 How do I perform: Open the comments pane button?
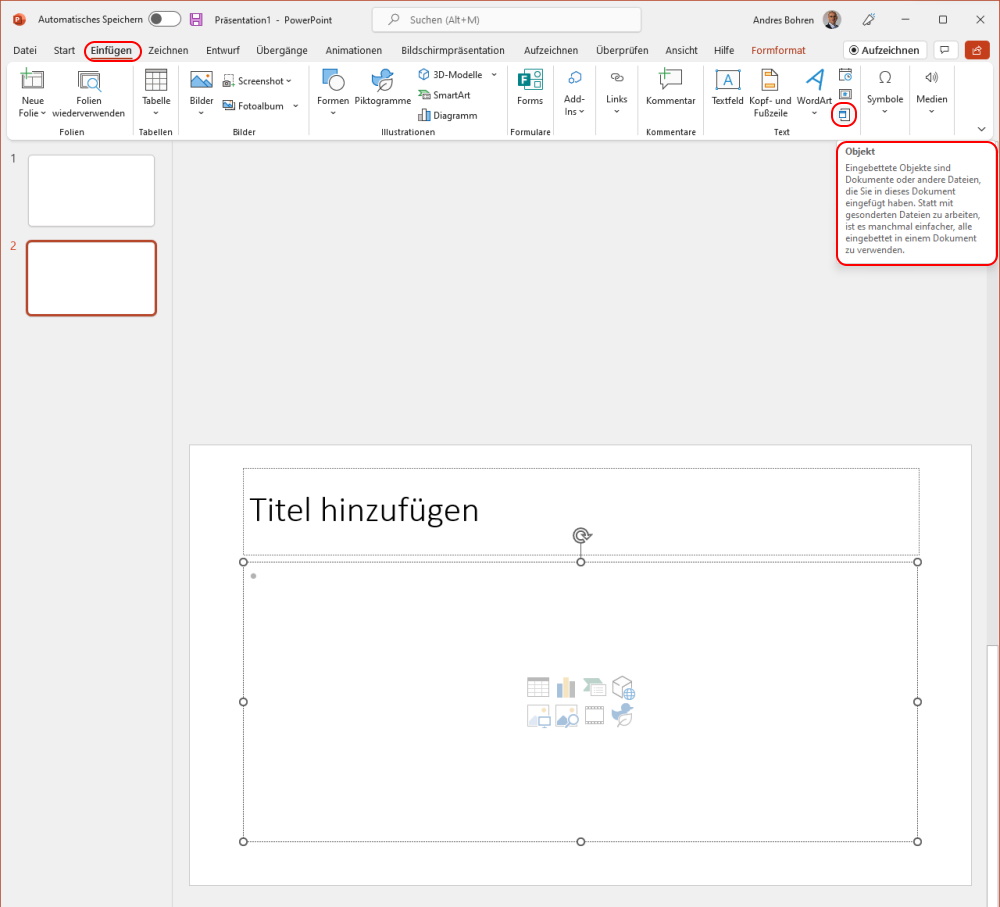tap(945, 50)
